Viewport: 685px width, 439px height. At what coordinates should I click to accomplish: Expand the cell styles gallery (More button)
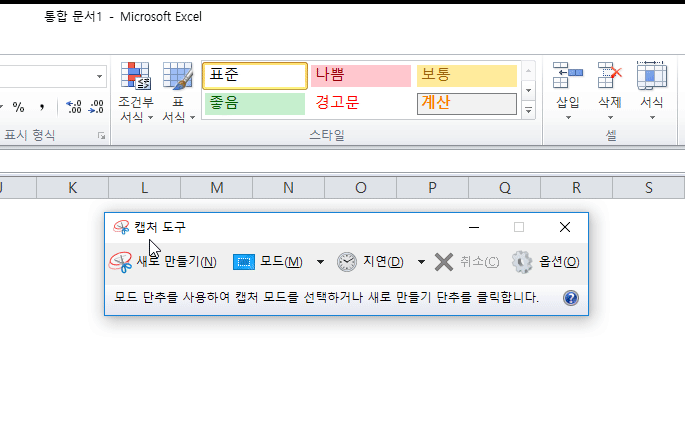click(529, 111)
